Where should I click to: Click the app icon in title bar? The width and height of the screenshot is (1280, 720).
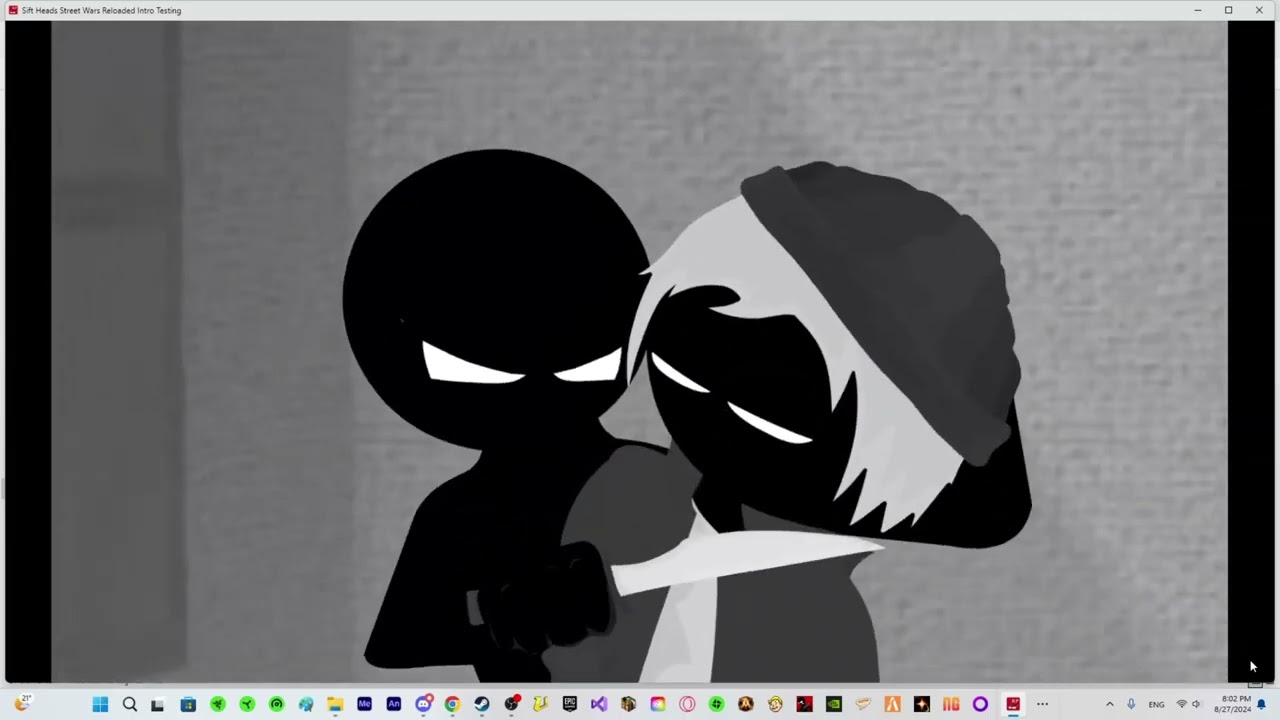coord(13,10)
